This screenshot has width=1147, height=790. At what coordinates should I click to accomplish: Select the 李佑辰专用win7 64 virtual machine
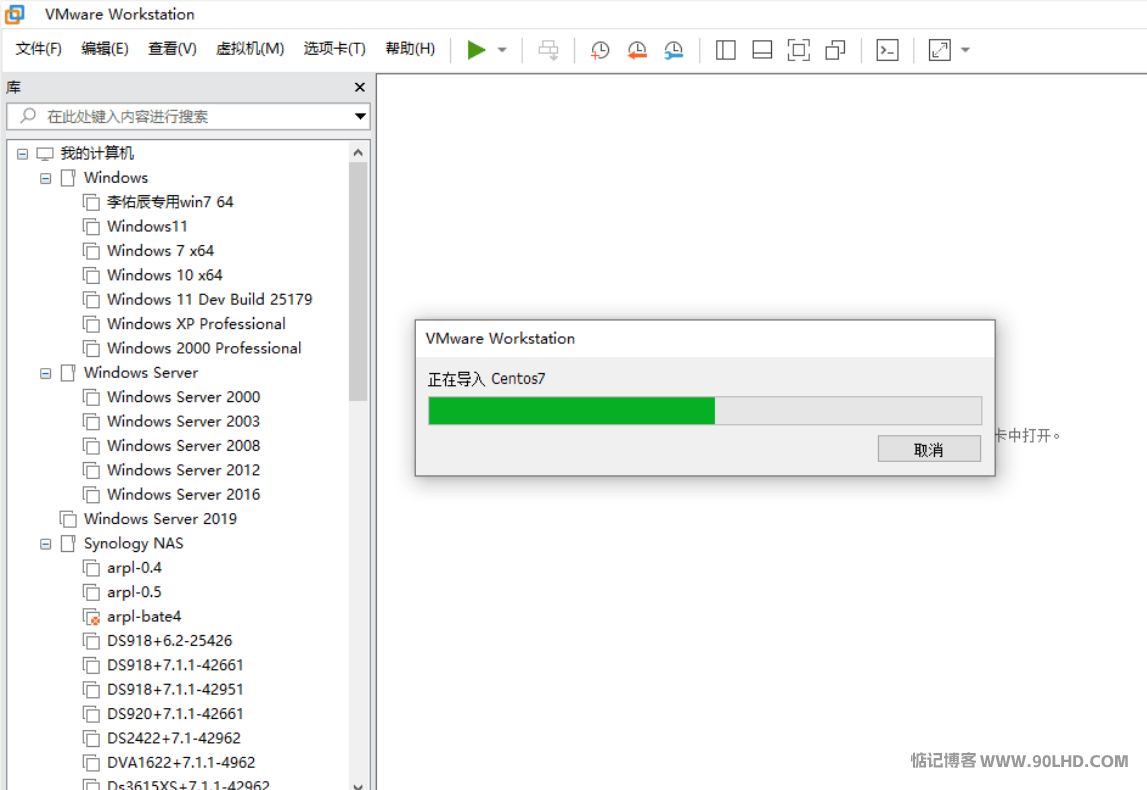pyautogui.click(x=170, y=202)
